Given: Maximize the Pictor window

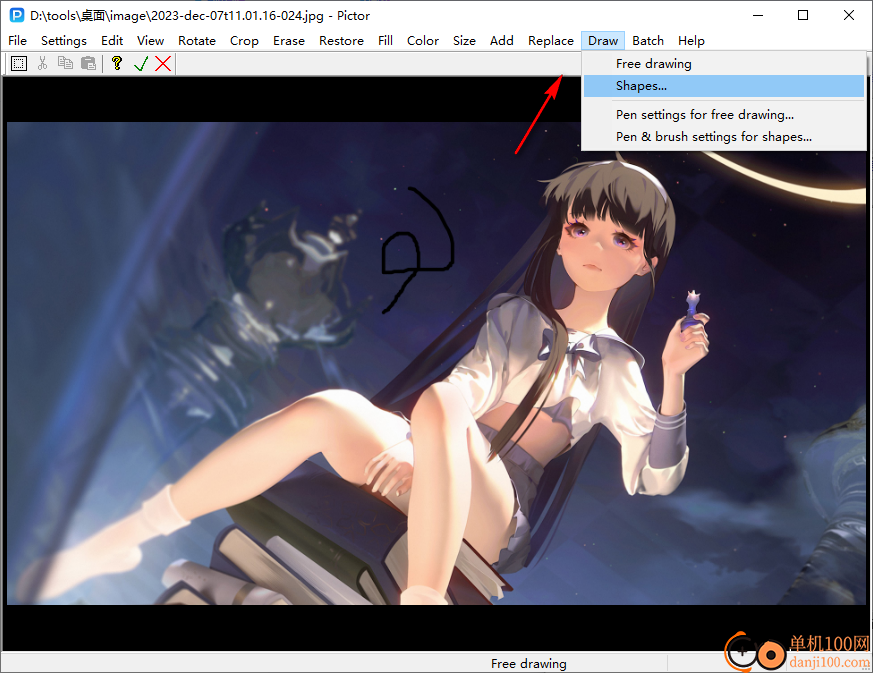Looking at the screenshot, I should coord(803,15).
